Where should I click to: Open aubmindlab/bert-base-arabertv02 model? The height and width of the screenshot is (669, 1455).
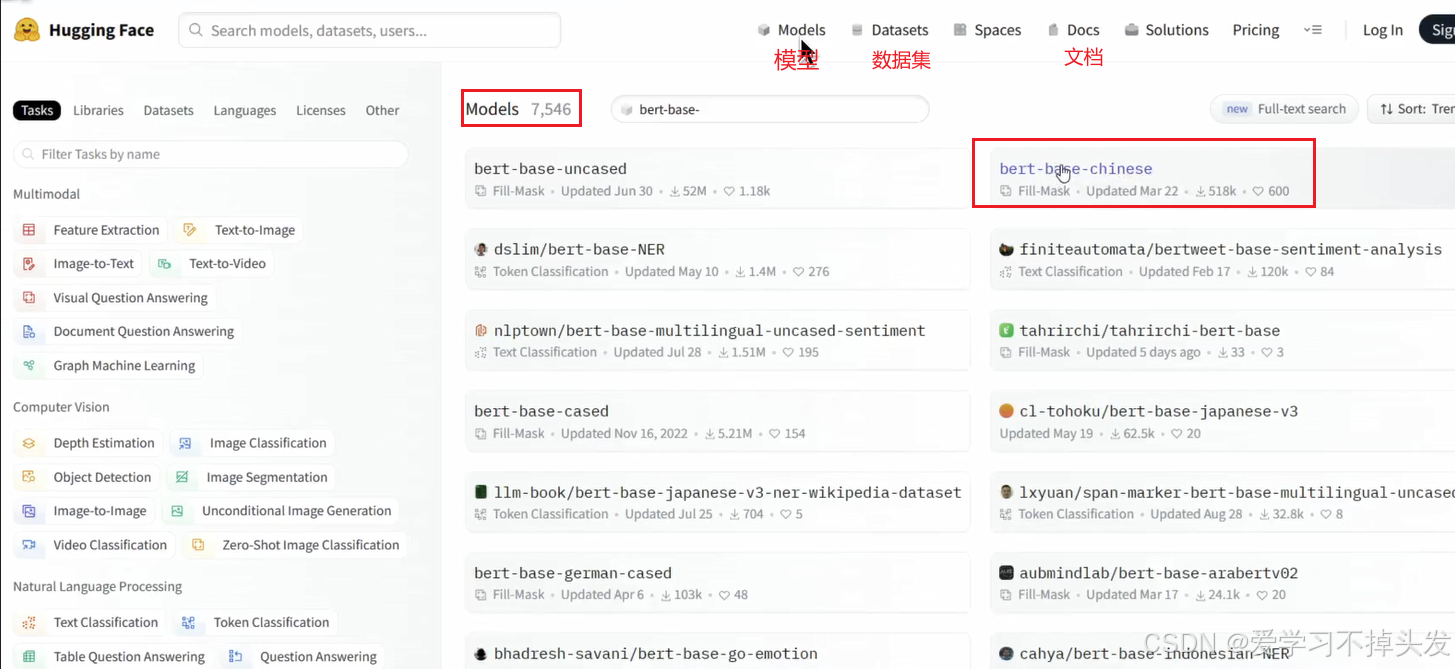[1222, 583]
